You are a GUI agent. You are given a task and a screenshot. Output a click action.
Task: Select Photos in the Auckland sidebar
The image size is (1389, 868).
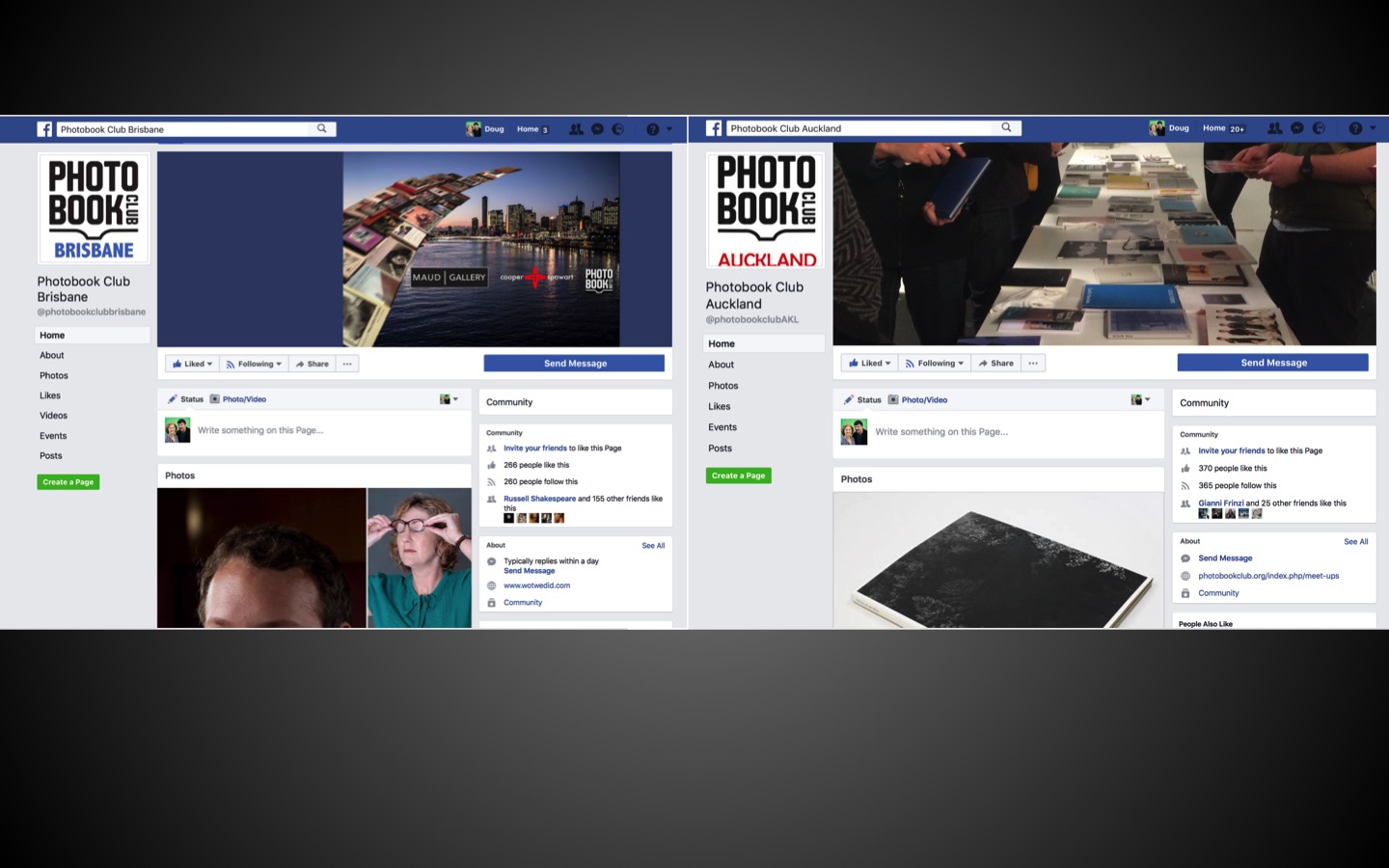[x=722, y=386]
